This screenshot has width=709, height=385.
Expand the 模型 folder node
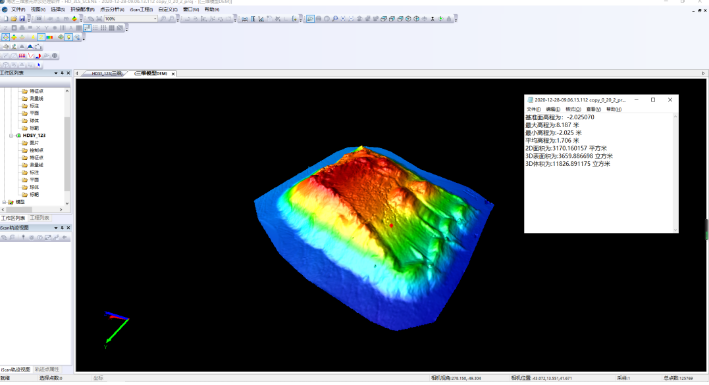click(4, 202)
